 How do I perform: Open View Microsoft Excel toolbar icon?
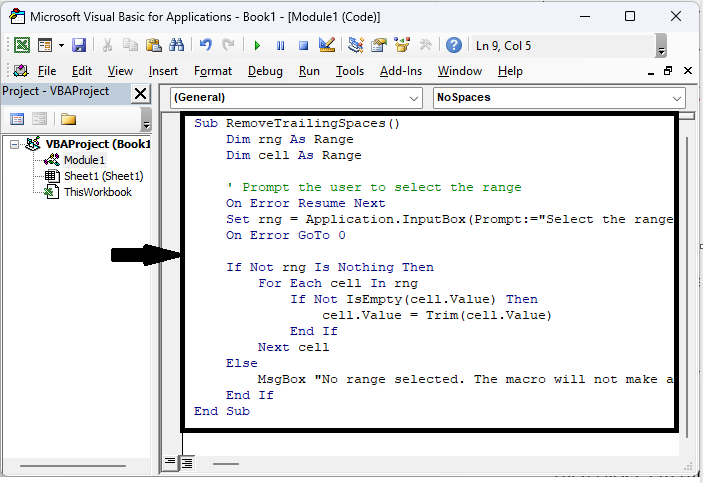[x=22, y=45]
